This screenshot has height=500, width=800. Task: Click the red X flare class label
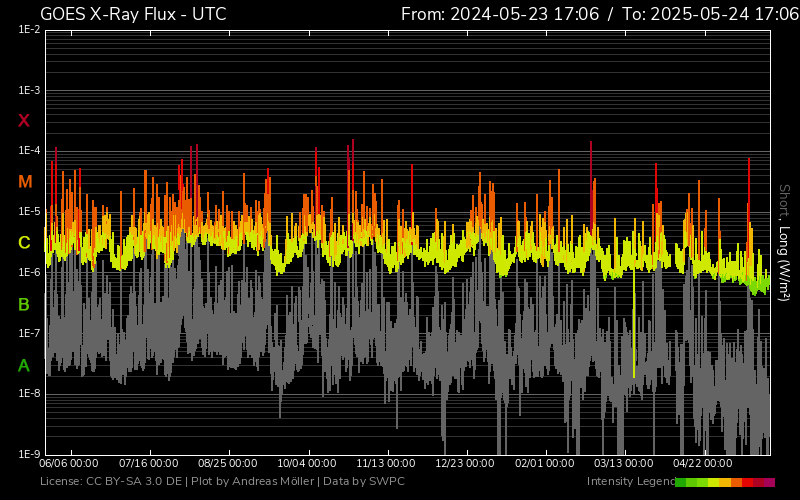pyautogui.click(x=24, y=121)
